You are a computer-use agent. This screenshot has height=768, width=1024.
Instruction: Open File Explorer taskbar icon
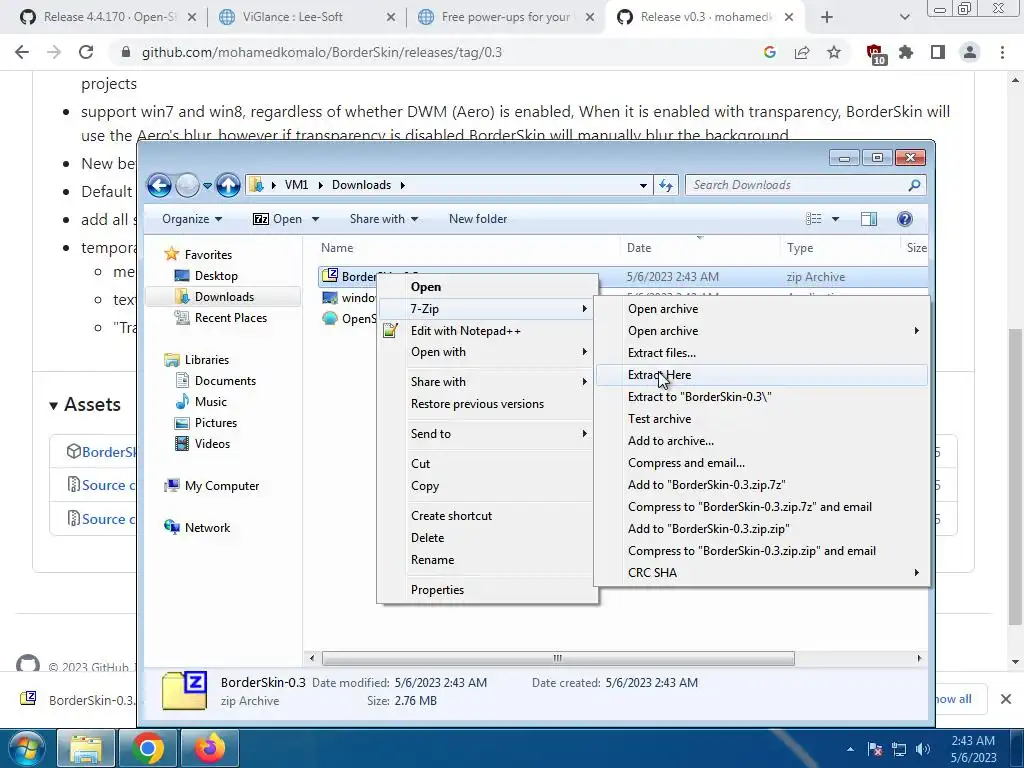(x=86, y=748)
